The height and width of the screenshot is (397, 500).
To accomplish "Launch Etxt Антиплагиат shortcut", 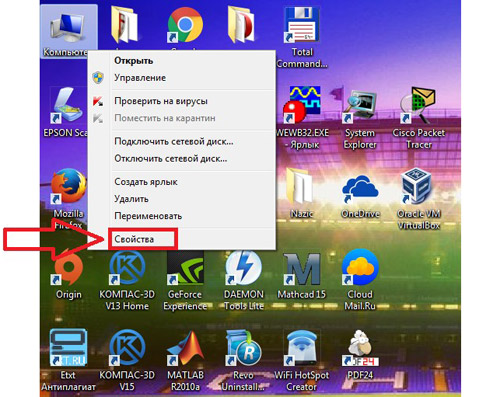I will tap(68, 348).
